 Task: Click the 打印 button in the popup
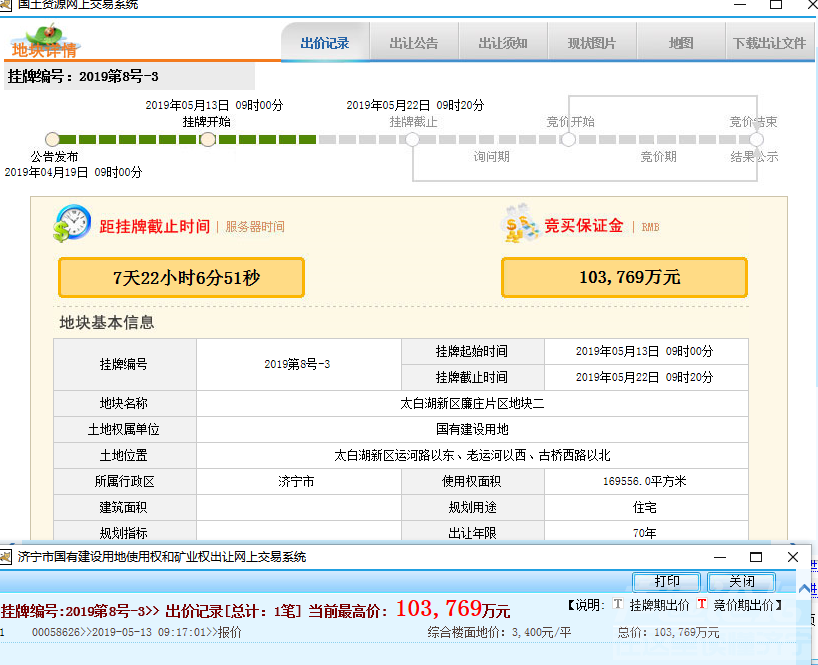(666, 581)
